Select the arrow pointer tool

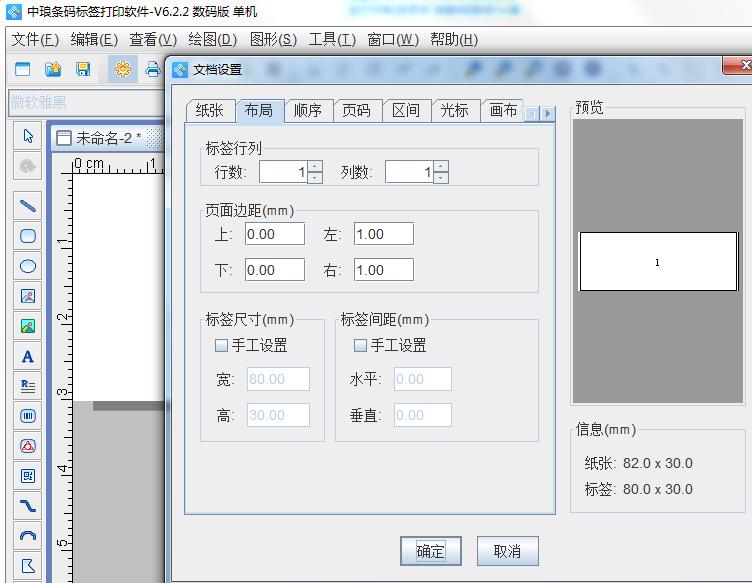tap(28, 136)
